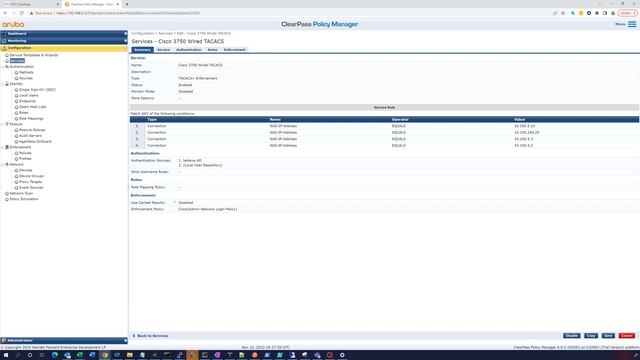Click Cisco Admin Network Login Policy text
This screenshot has height=360, width=640.
pos(208,209)
